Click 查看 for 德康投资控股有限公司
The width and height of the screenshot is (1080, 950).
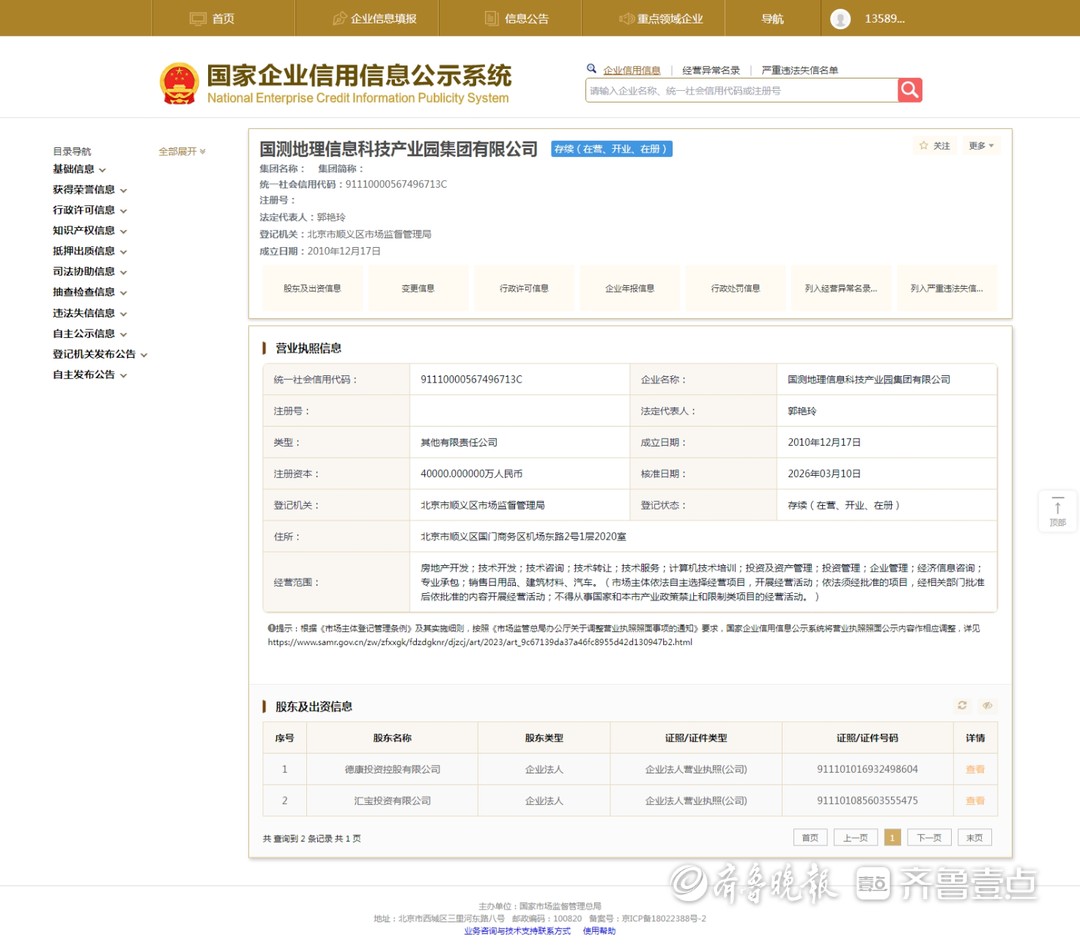pyautogui.click(x=975, y=769)
